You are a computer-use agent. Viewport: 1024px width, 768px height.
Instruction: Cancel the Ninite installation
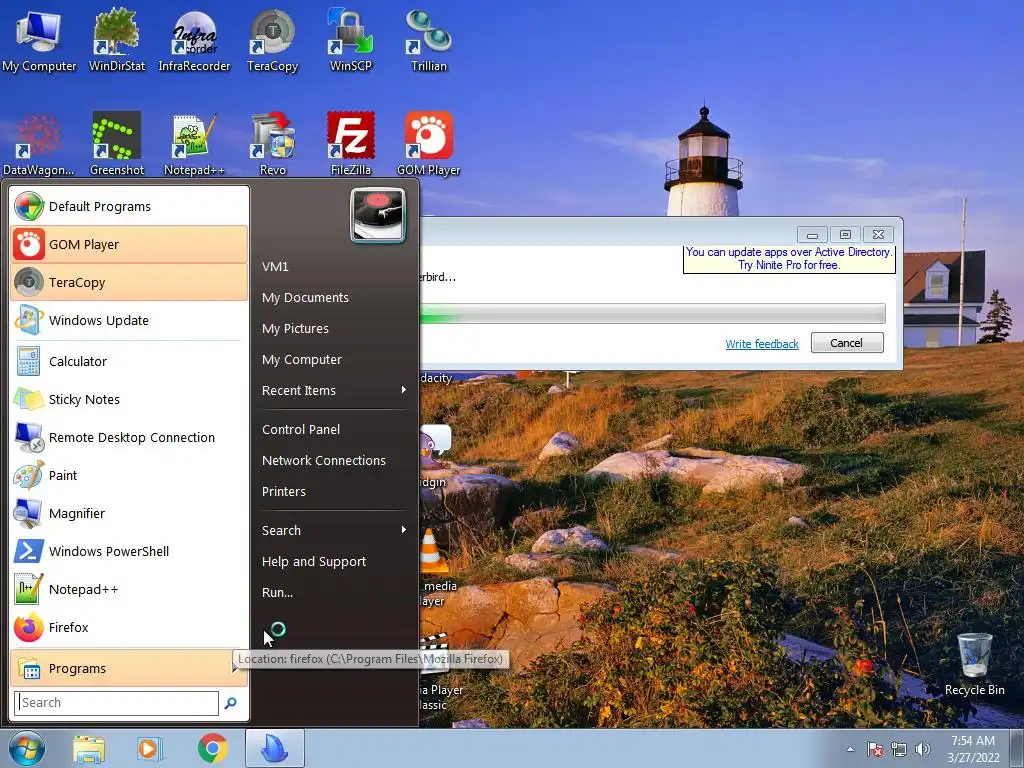pos(846,343)
